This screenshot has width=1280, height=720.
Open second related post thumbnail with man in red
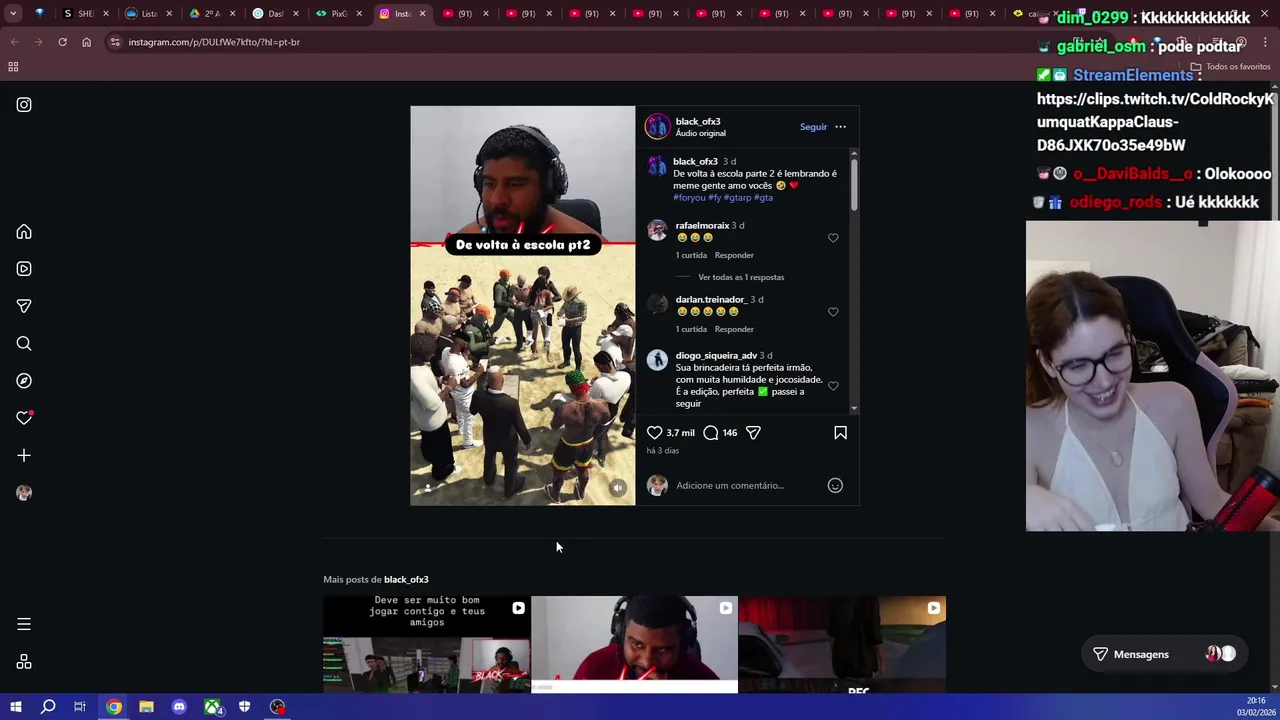coord(635,645)
